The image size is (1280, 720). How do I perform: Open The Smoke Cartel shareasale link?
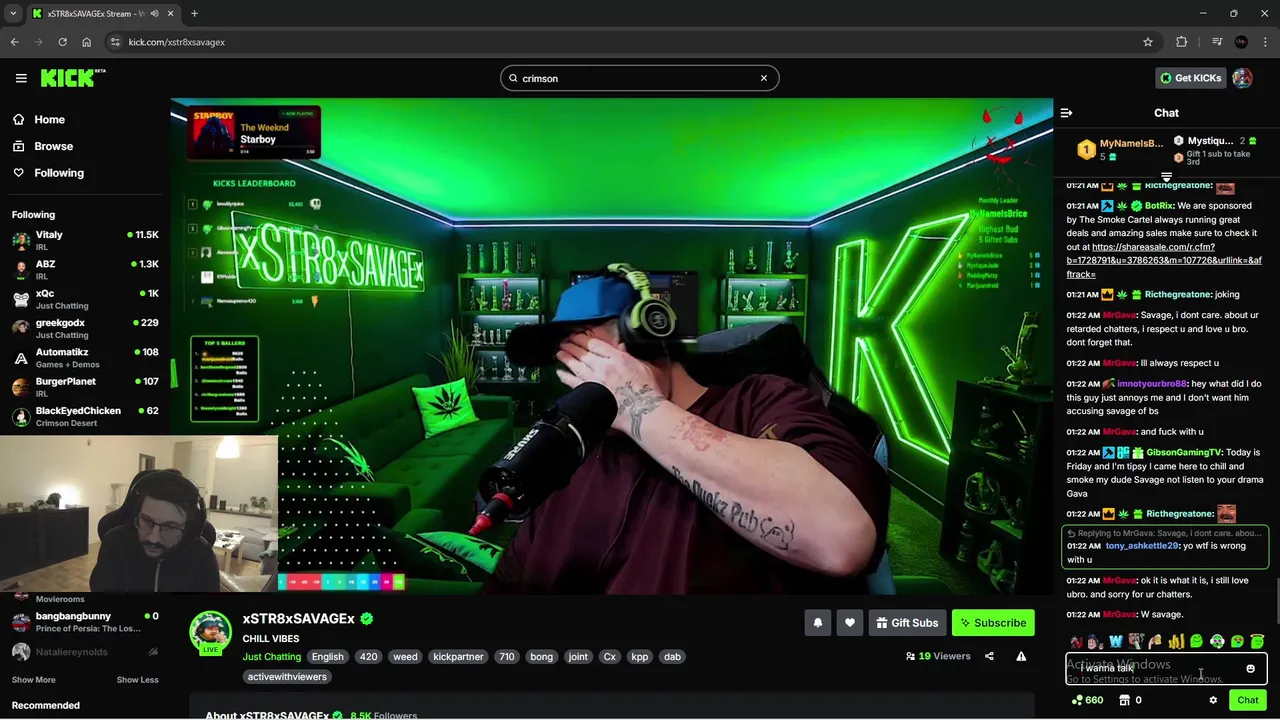(1164, 260)
